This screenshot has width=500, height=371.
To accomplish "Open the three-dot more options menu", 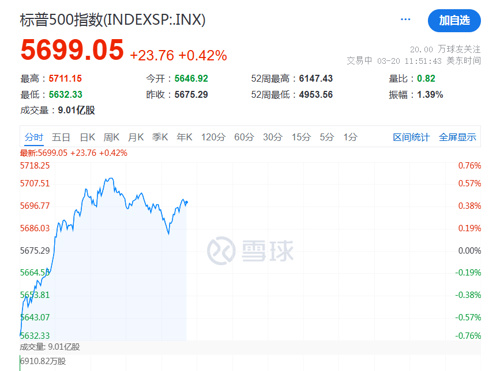I will point(405,20).
